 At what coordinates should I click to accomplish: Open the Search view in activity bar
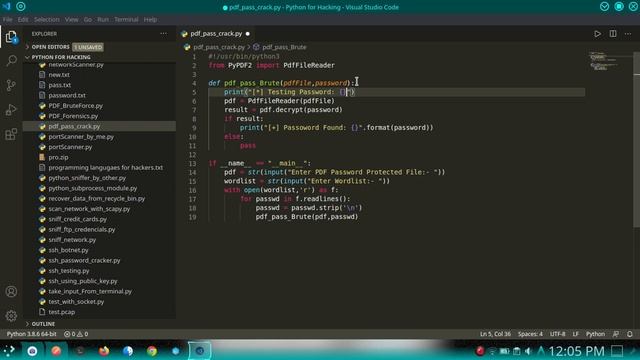(x=11, y=61)
